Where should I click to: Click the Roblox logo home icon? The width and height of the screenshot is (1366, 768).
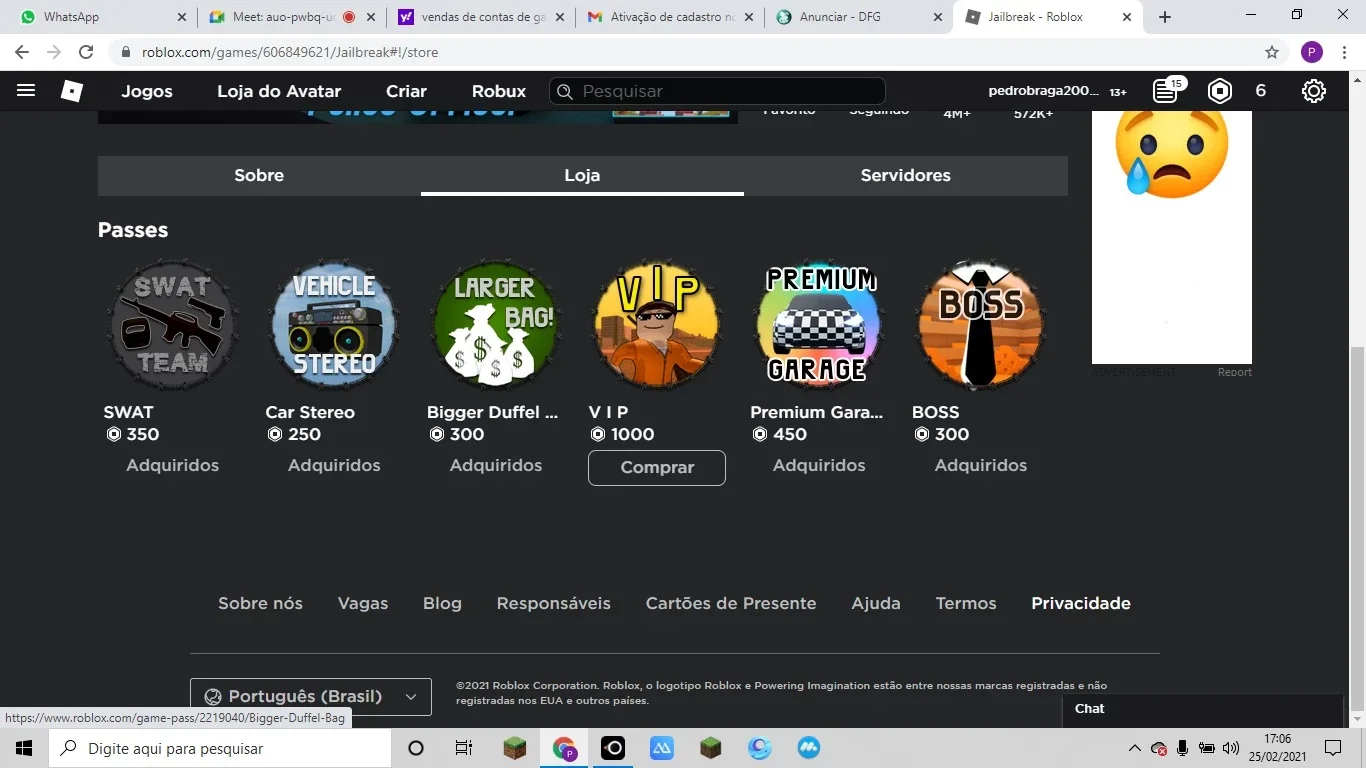click(x=72, y=91)
